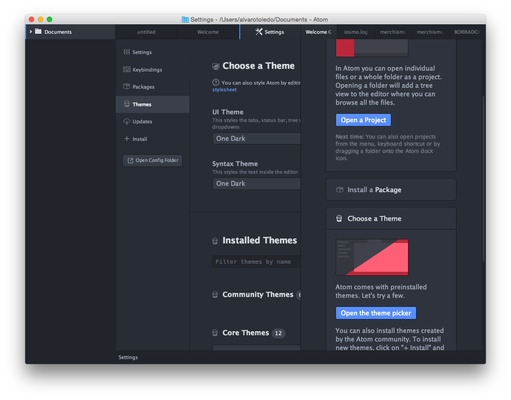
Task: Click the Packages box icon in sidebar
Action: (127, 87)
